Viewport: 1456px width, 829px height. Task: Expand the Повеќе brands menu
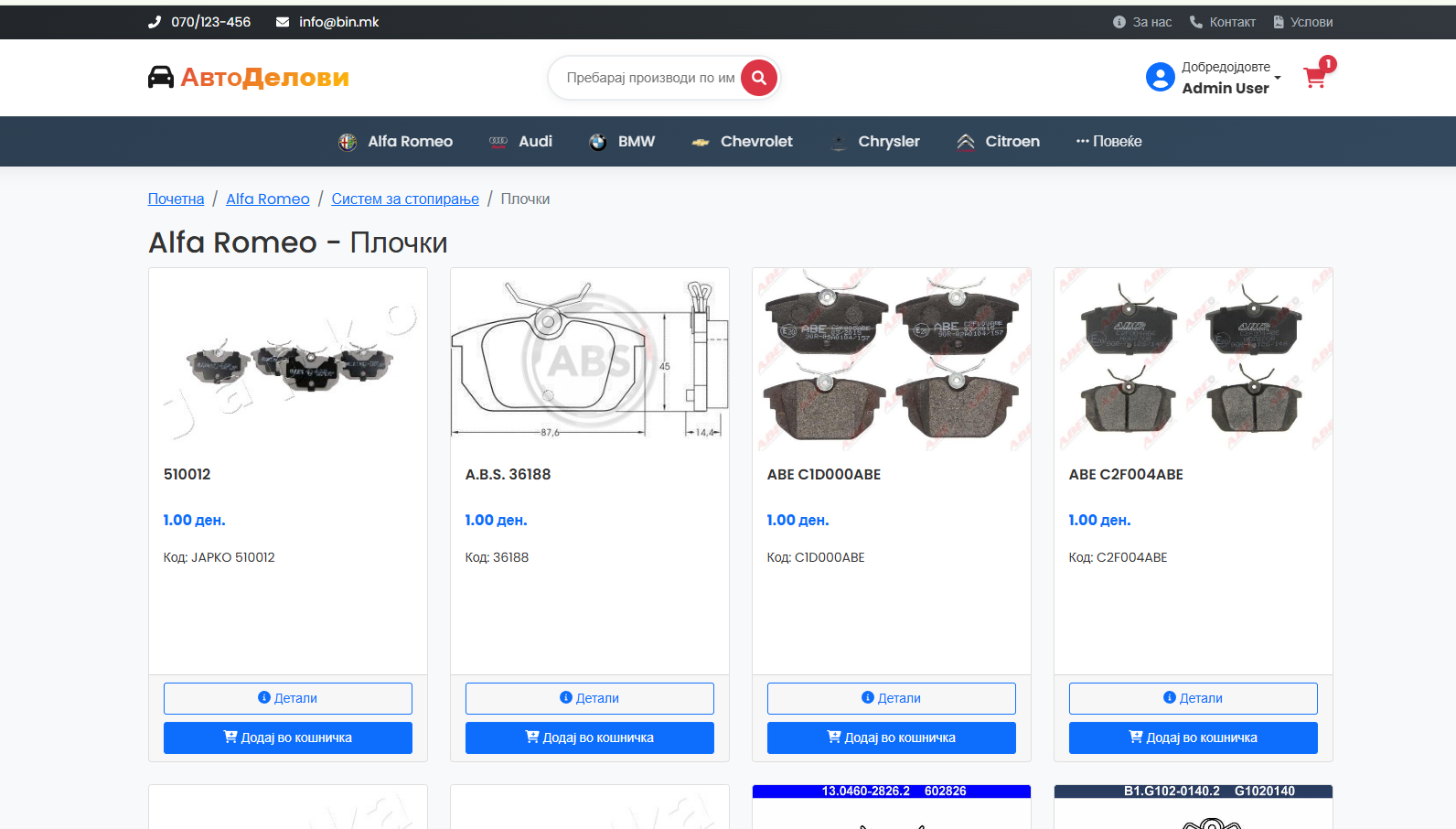[x=1108, y=141]
